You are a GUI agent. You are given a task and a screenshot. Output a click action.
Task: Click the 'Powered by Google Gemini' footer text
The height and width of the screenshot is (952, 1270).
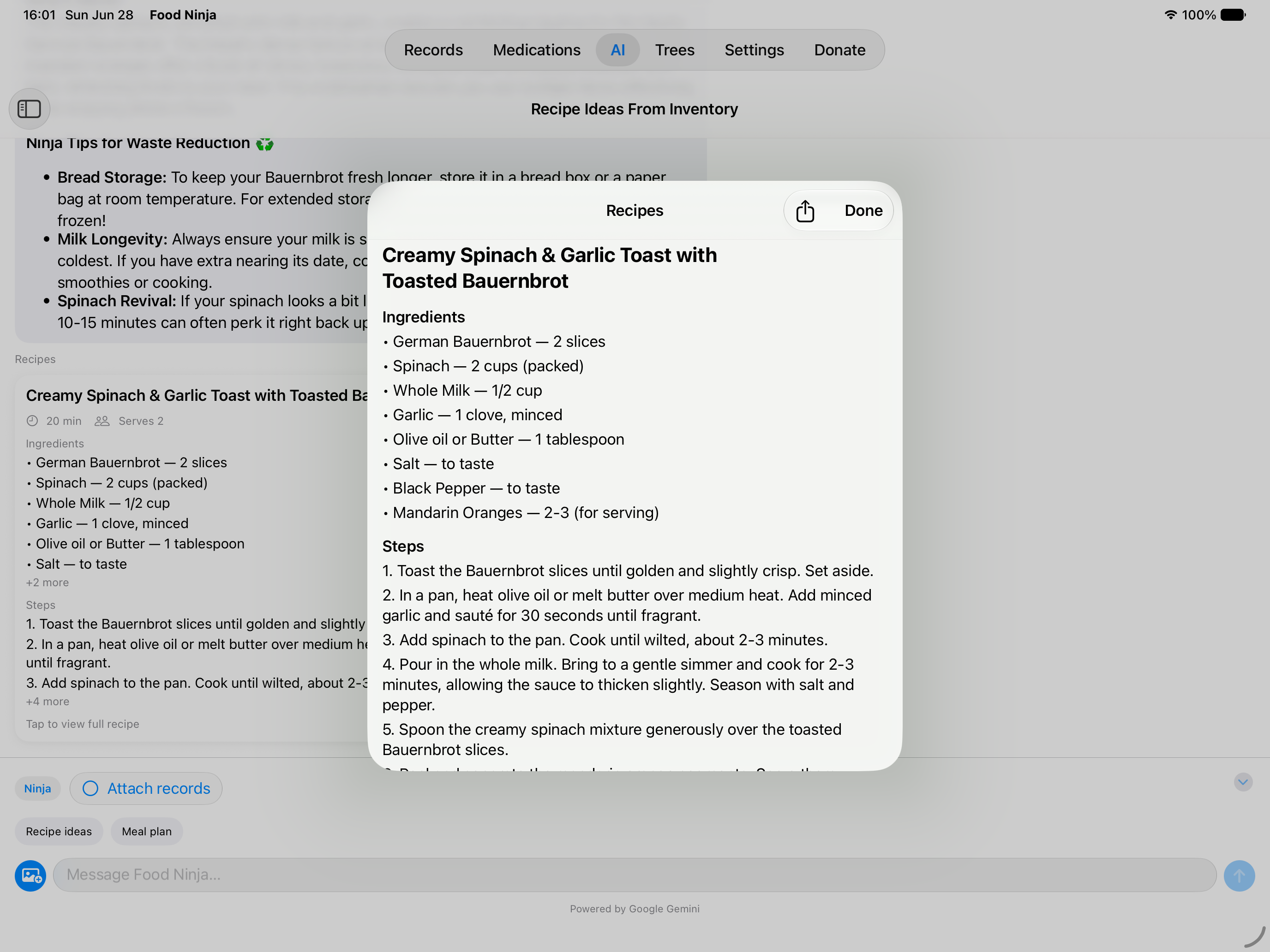click(635, 909)
